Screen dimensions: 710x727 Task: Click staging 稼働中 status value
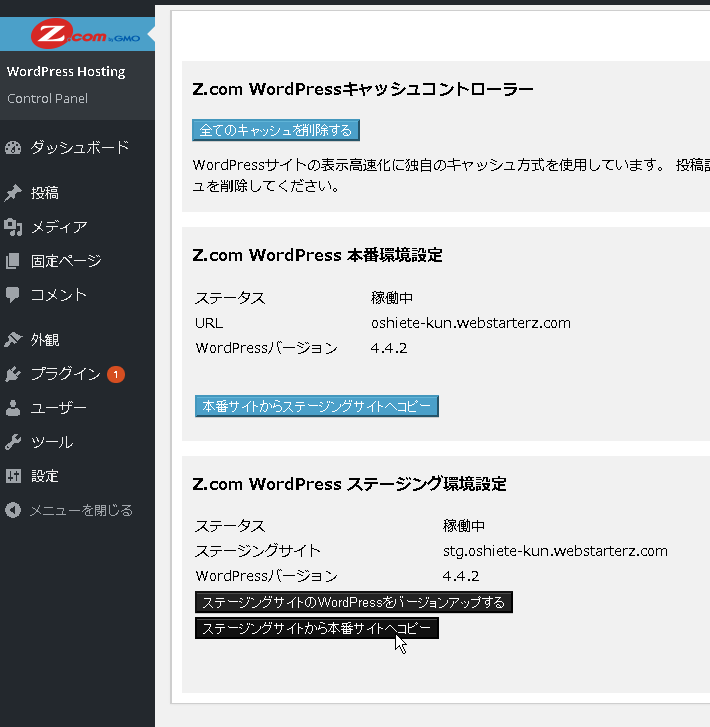464,526
